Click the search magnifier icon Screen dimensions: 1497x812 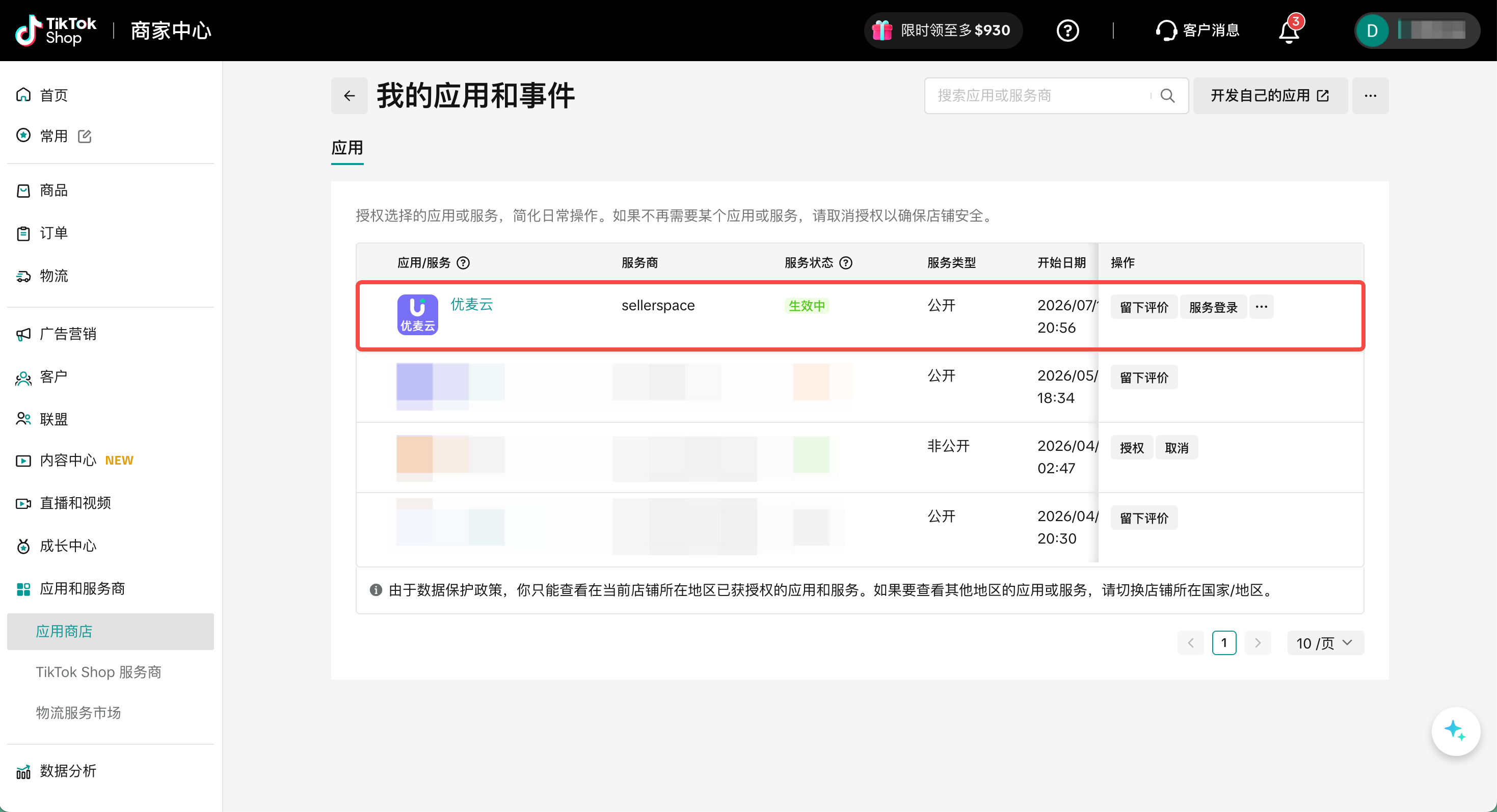pyautogui.click(x=1167, y=95)
